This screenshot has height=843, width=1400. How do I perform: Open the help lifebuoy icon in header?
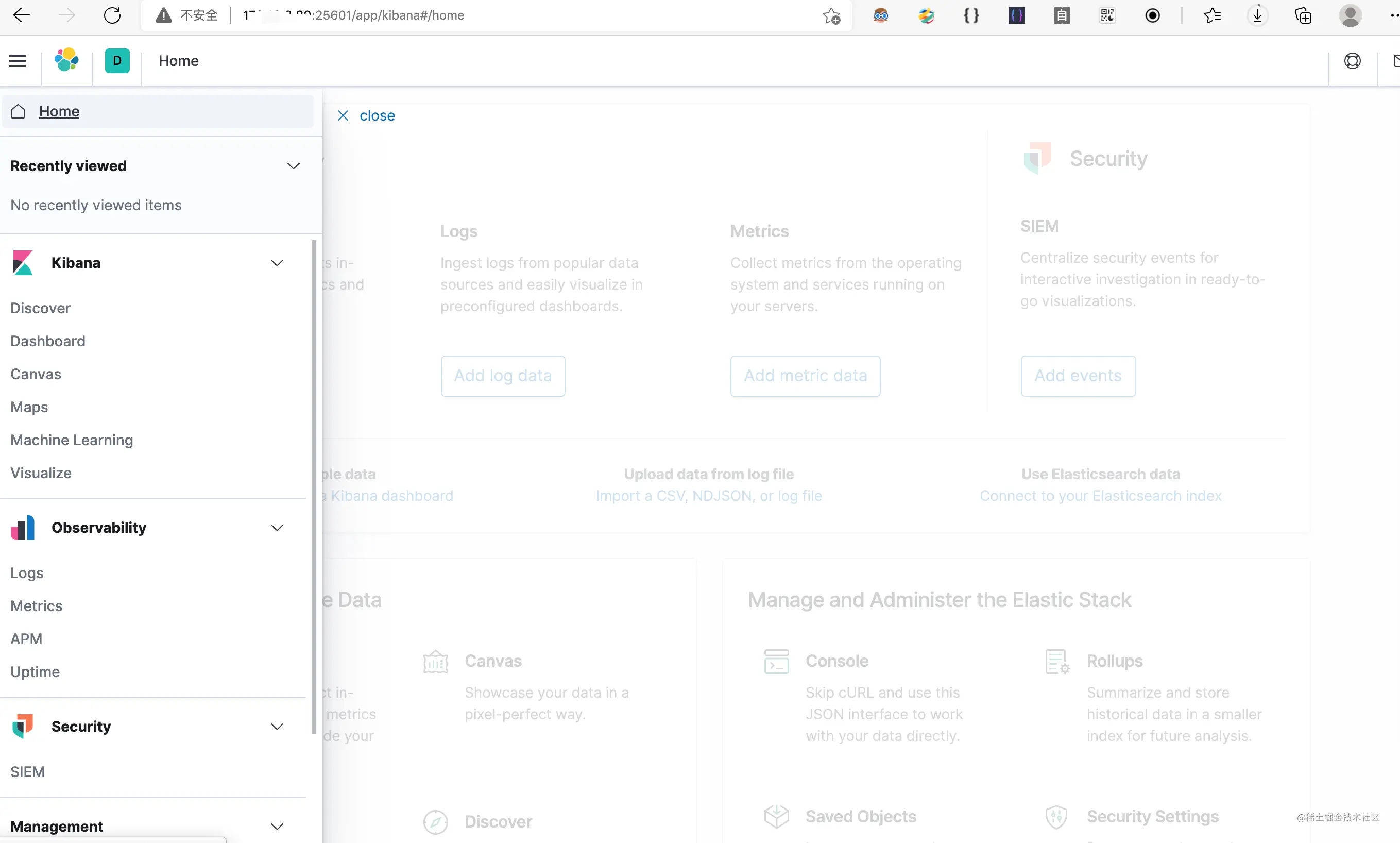[1352, 61]
